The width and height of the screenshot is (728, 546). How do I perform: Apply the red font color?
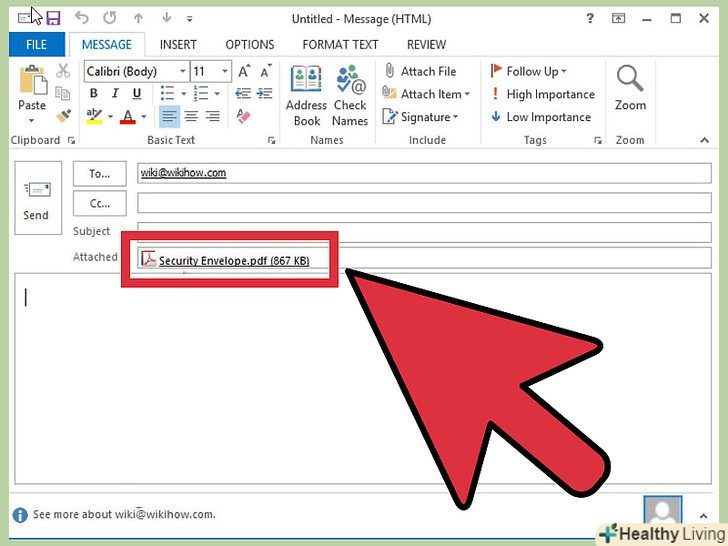click(x=128, y=116)
